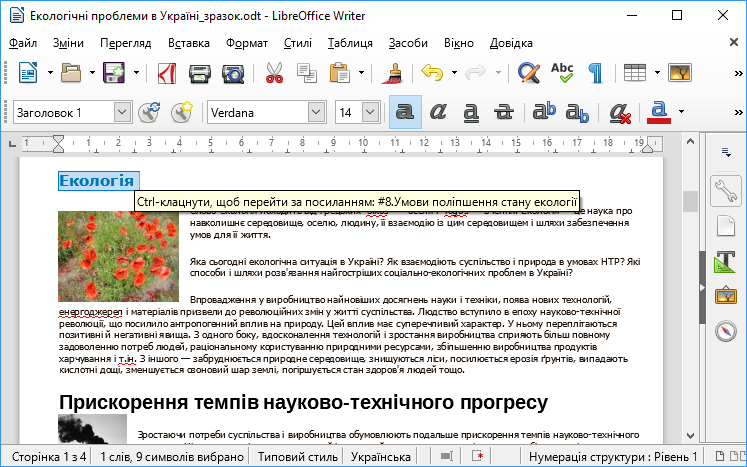Print the document with the printer icon
This screenshot has width=747, height=467.
(200, 73)
